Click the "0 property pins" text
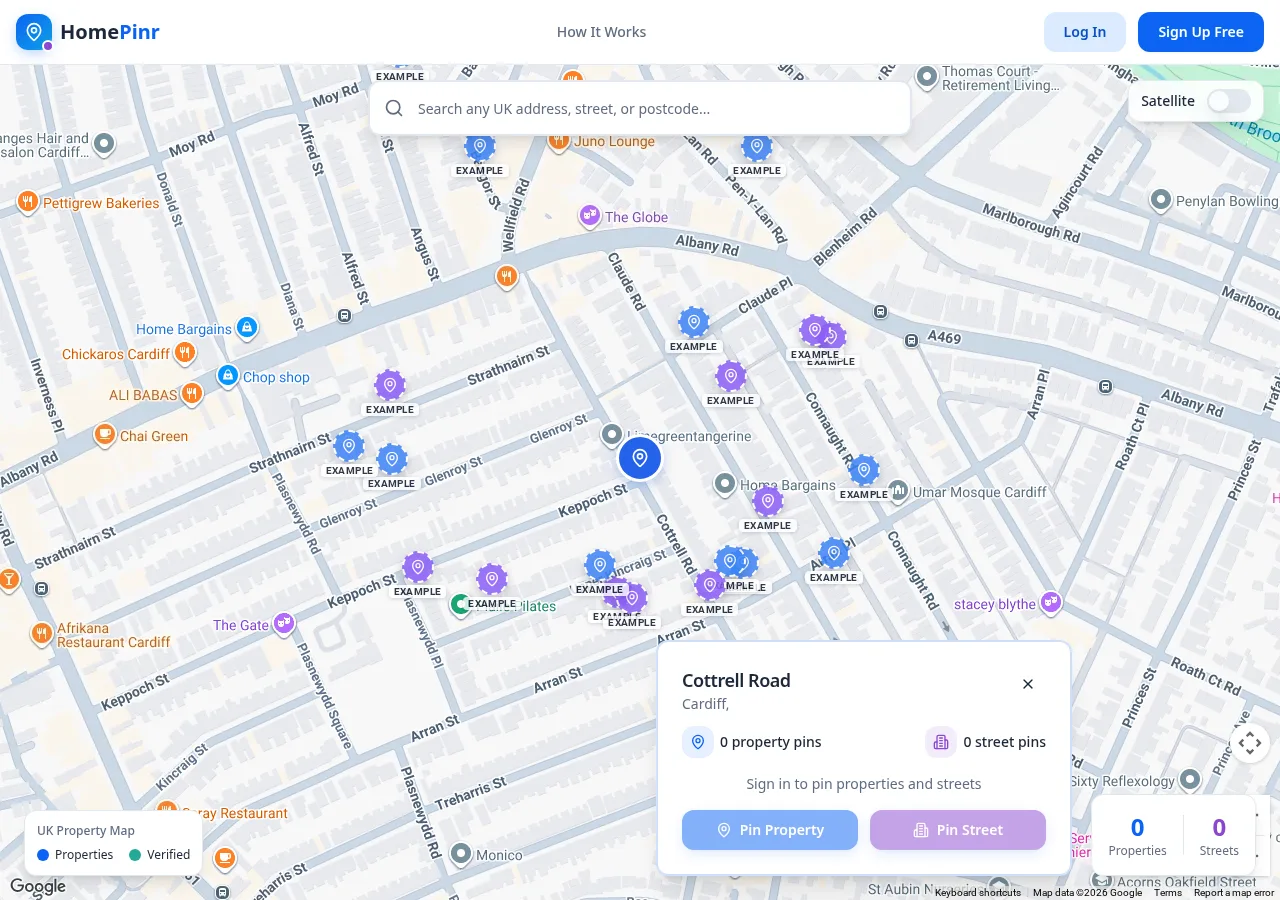Screen dimensions: 1280x900 (770, 742)
